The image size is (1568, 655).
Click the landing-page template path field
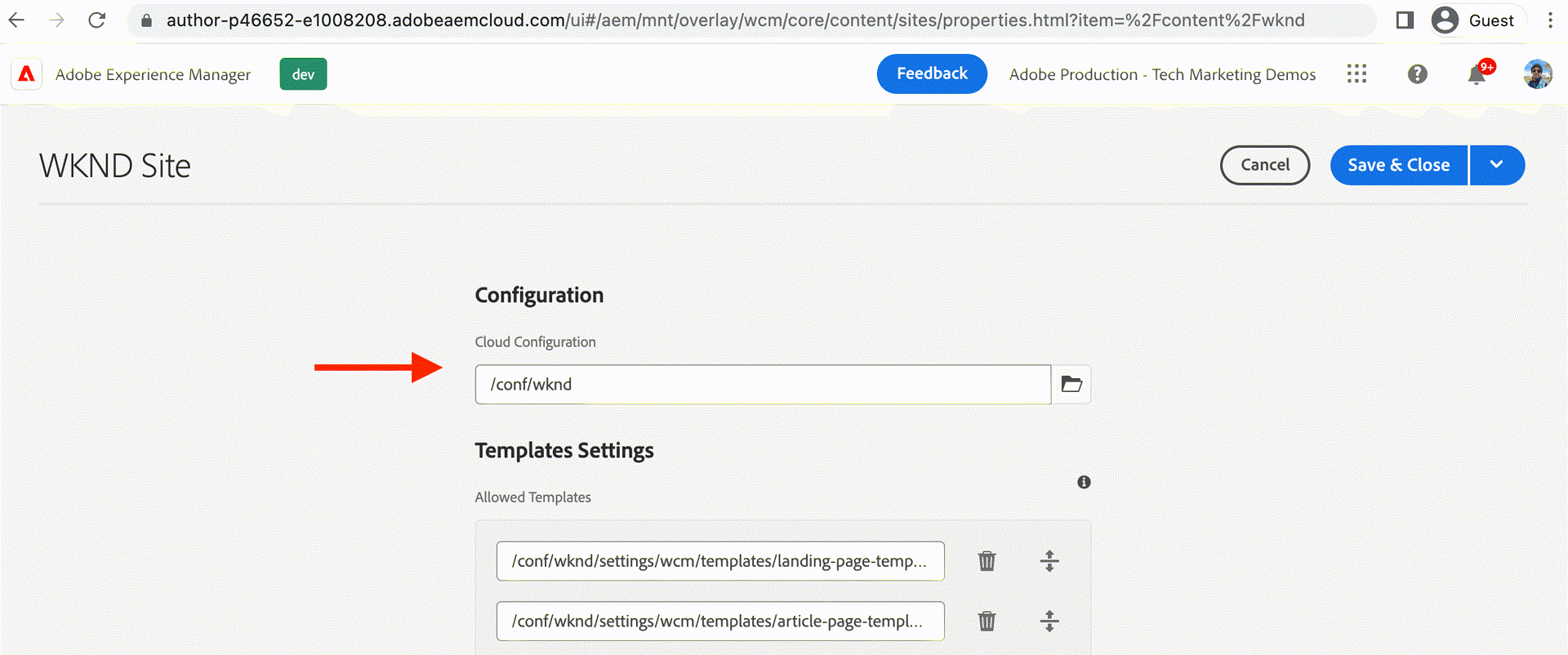720,561
